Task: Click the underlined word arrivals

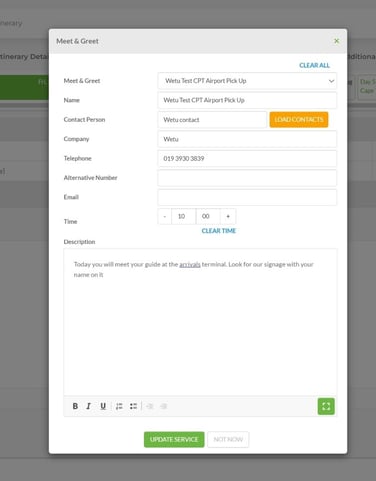Action: tap(190, 264)
